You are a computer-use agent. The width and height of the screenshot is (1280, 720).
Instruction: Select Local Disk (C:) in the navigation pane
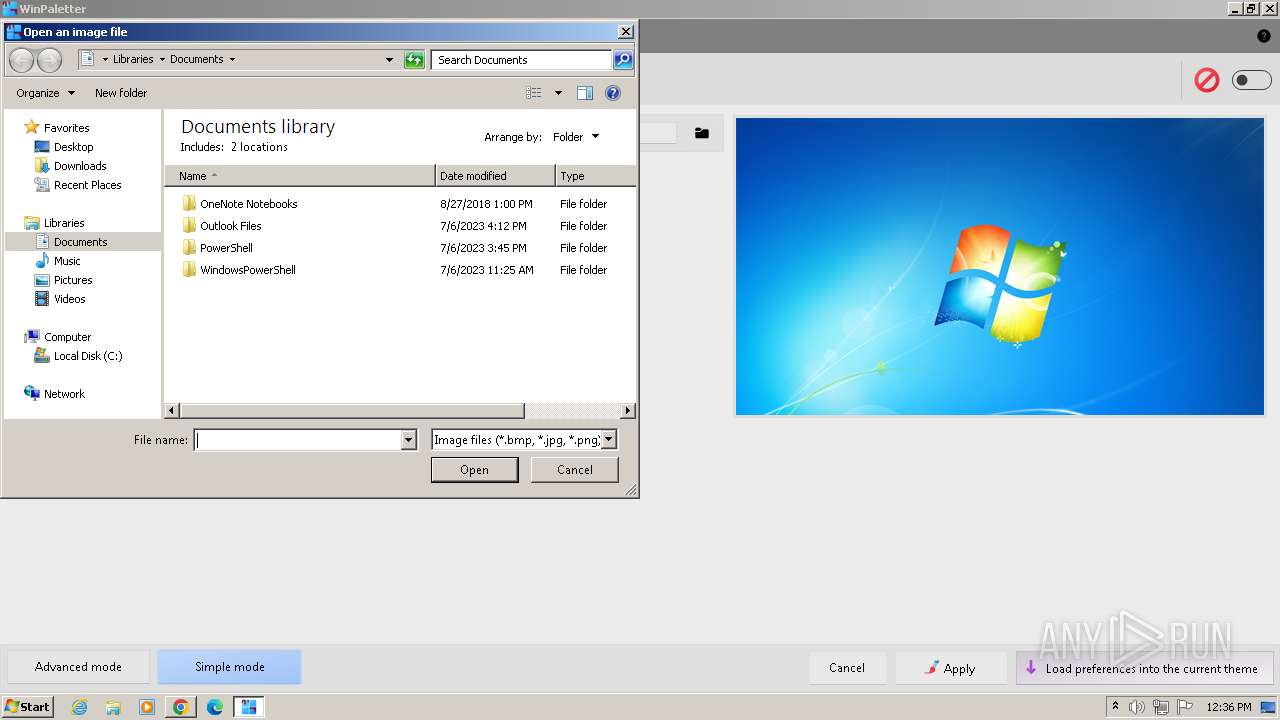point(88,356)
